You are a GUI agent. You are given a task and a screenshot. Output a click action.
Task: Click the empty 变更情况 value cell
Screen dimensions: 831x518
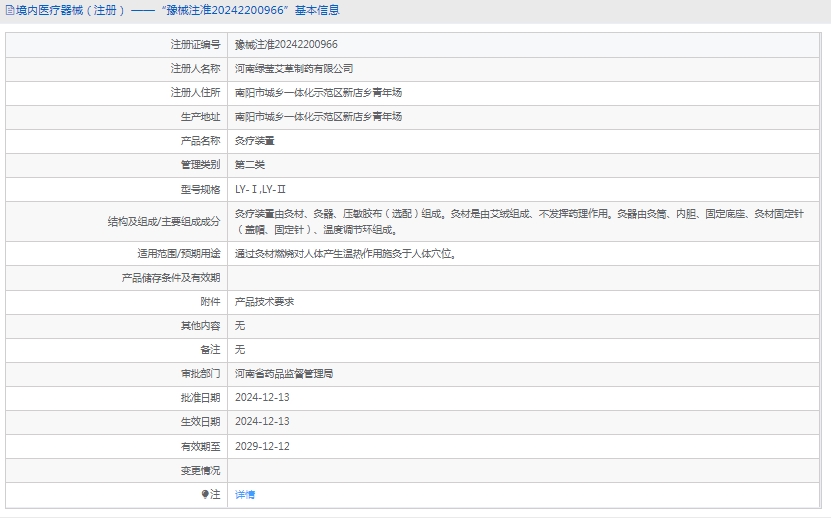[526, 470]
